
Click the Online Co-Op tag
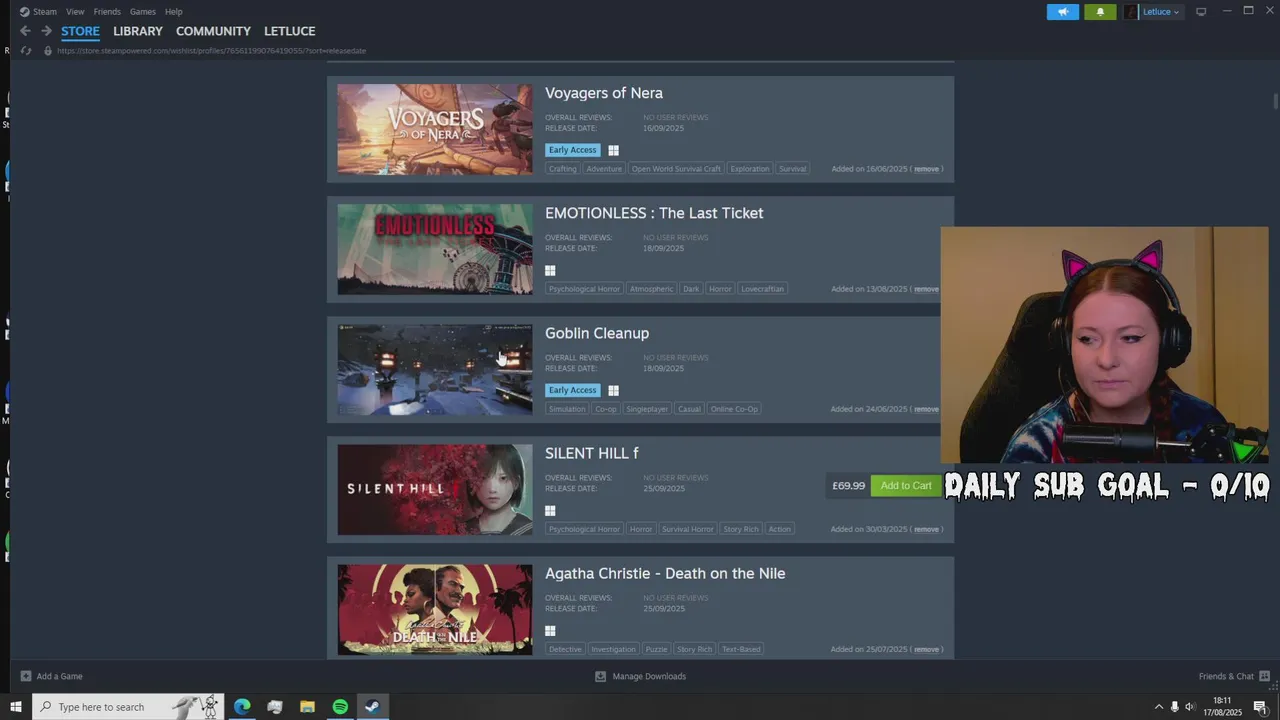tap(734, 409)
